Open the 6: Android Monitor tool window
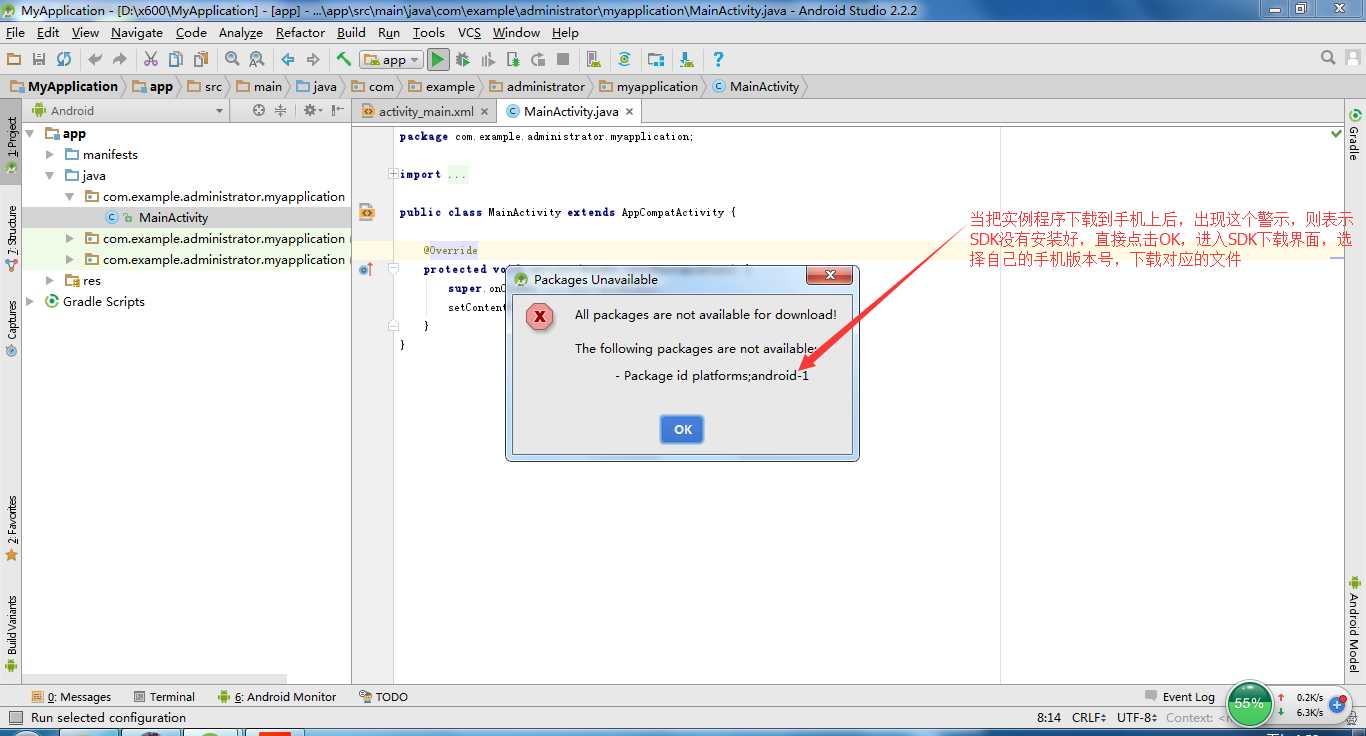This screenshot has width=1366, height=736. 277,697
